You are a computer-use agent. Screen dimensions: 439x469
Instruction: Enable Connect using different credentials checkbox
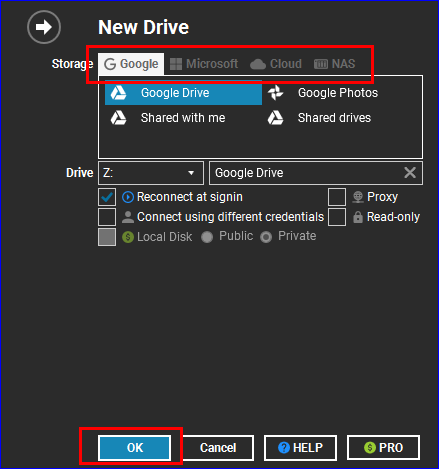pyautogui.click(x=107, y=217)
